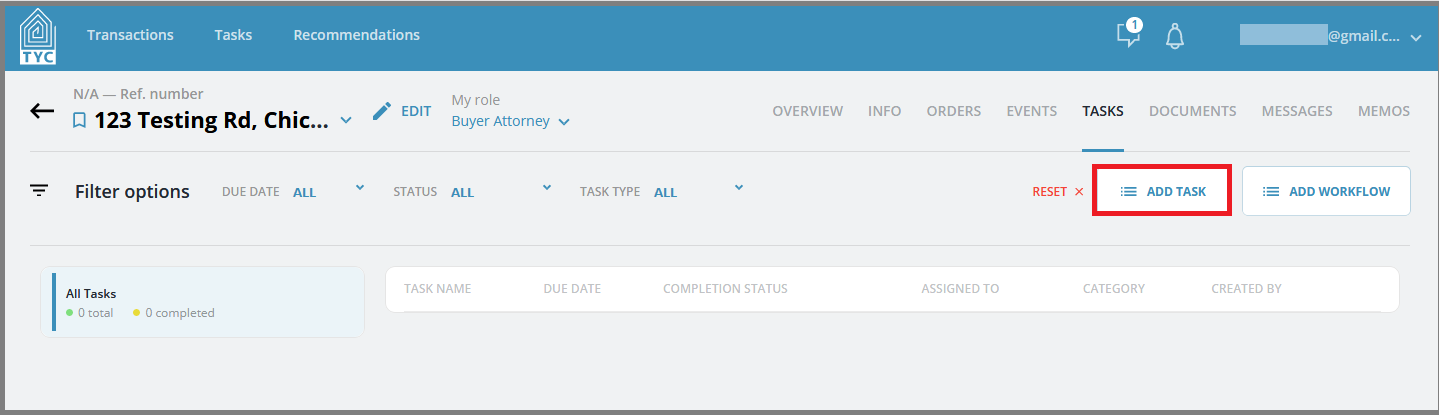
Task: Expand the property address dropdown chevron
Action: (346, 121)
